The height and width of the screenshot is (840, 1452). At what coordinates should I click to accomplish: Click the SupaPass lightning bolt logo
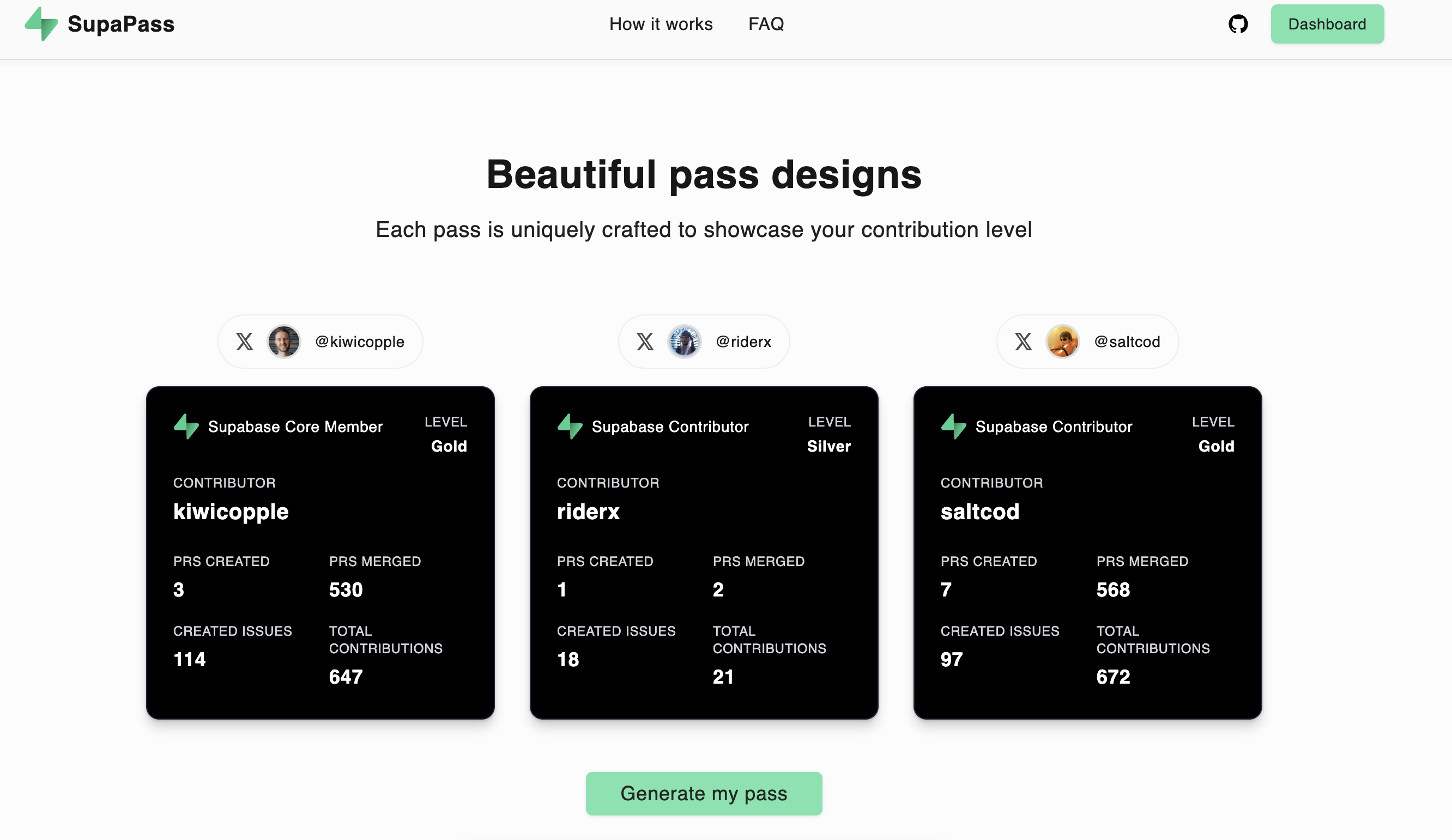tap(41, 23)
